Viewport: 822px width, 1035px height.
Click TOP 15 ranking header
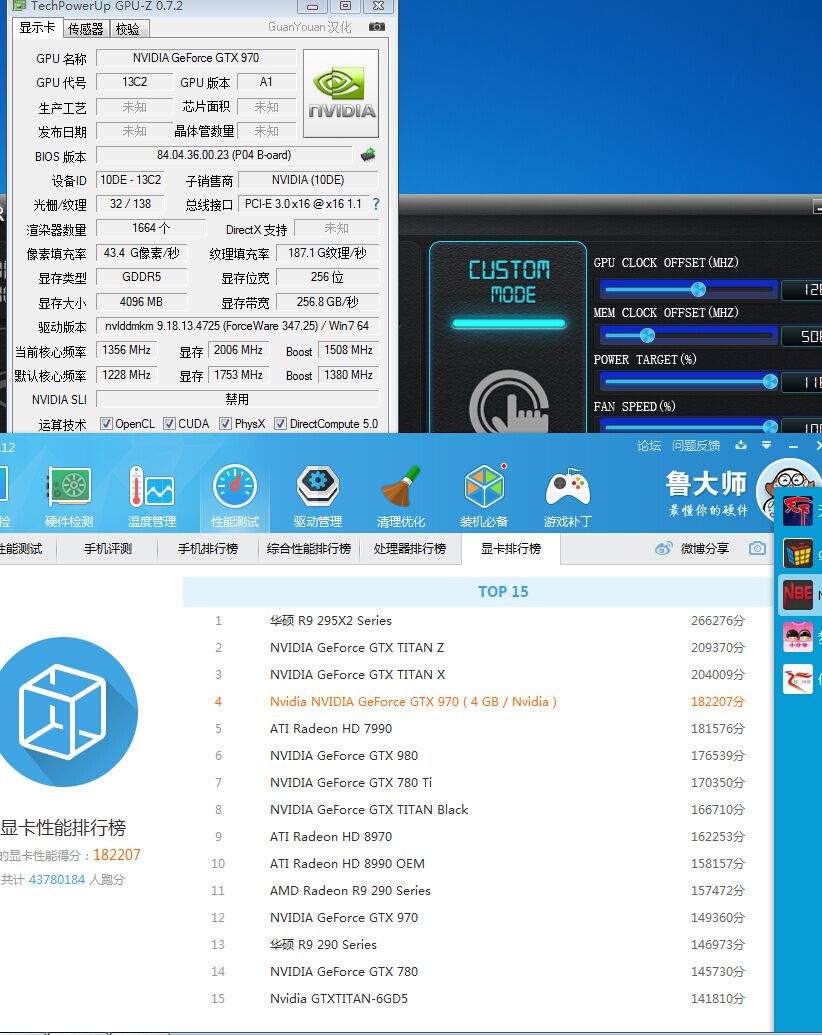tap(503, 591)
